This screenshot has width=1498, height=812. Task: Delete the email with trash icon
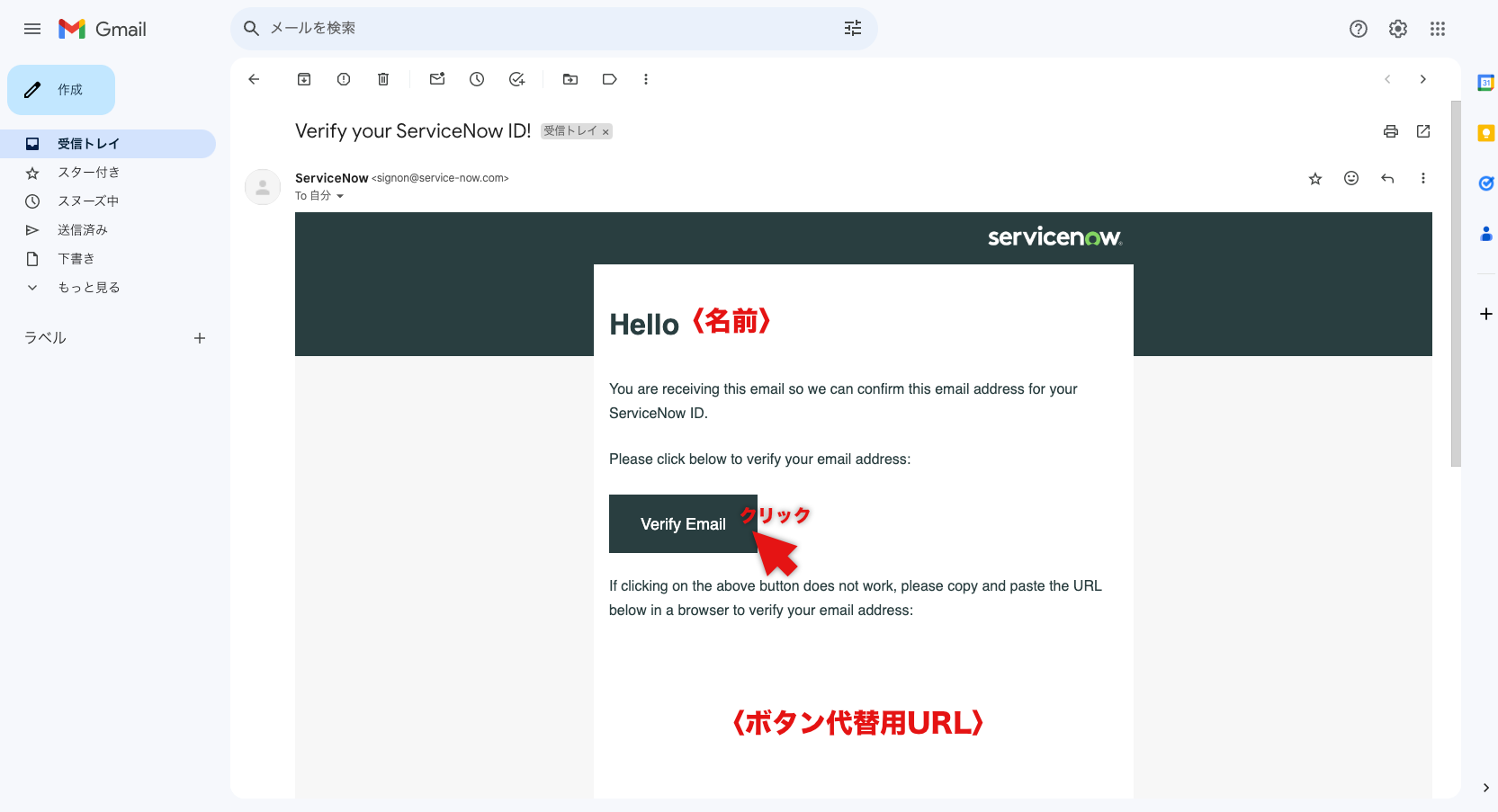[382, 79]
